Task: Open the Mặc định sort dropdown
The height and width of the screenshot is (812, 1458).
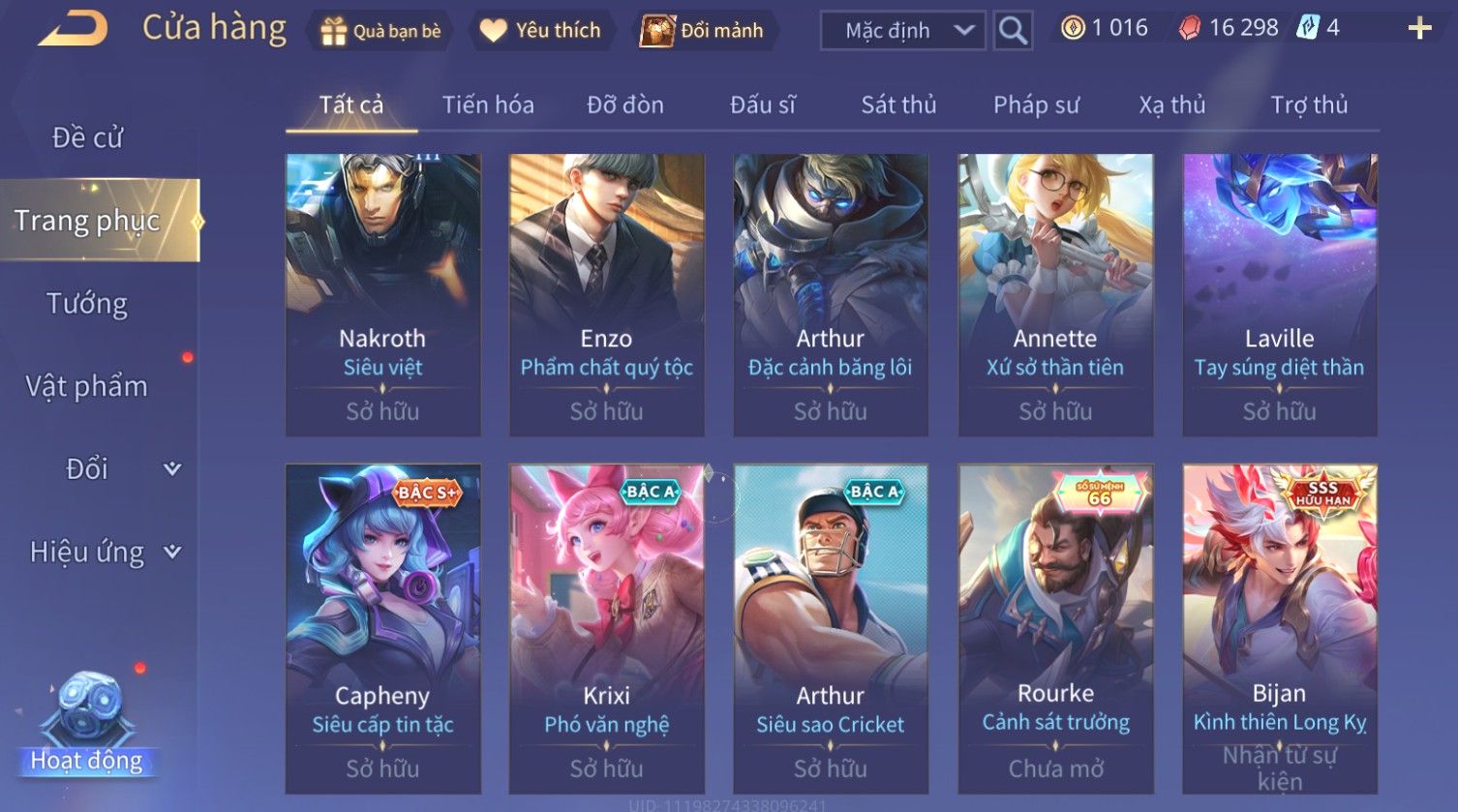Action: [x=903, y=31]
